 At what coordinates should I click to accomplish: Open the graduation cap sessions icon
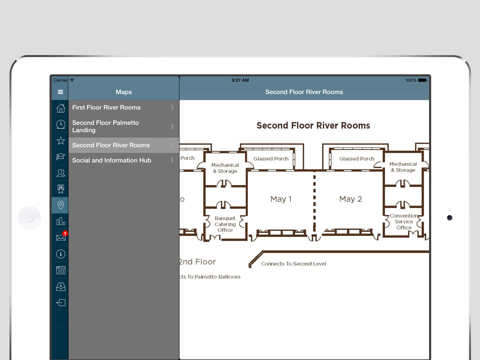61,157
